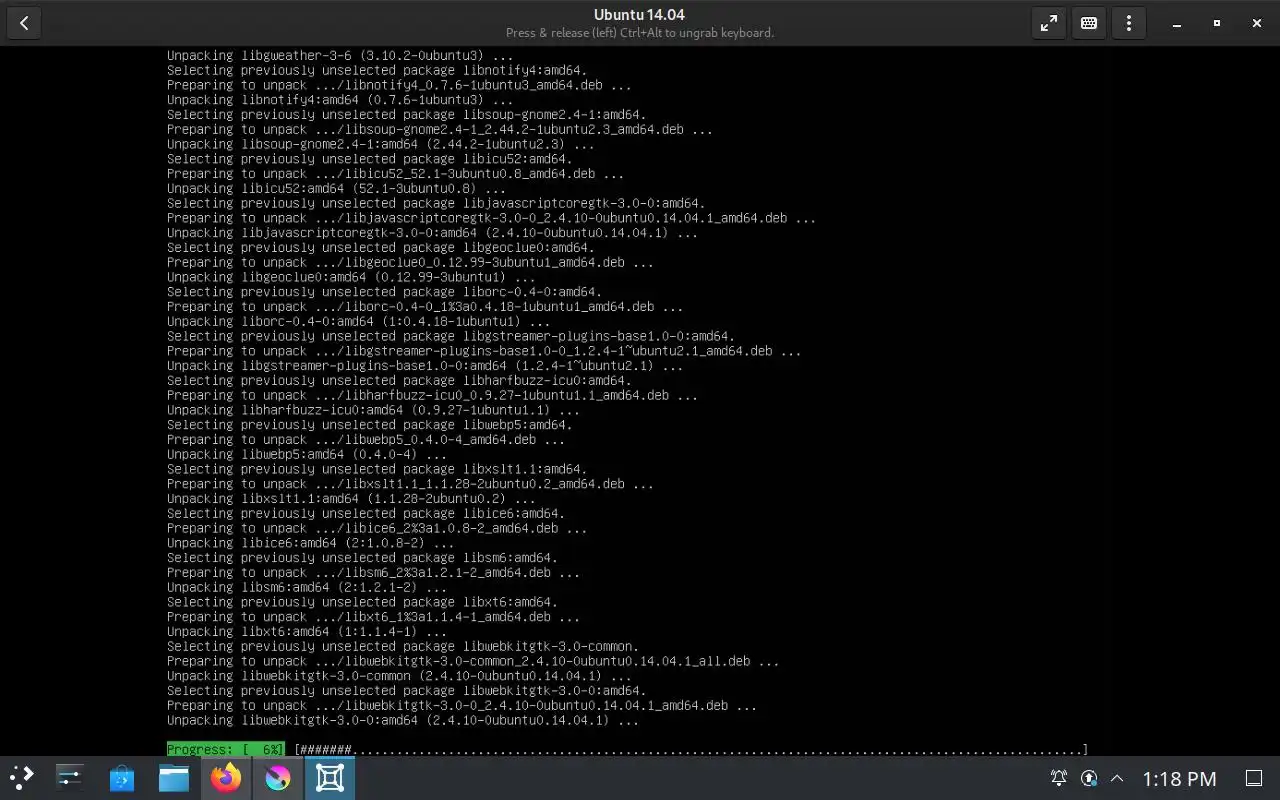Open the colorful circular app in taskbar
This screenshot has height=800, width=1280.
click(278, 777)
